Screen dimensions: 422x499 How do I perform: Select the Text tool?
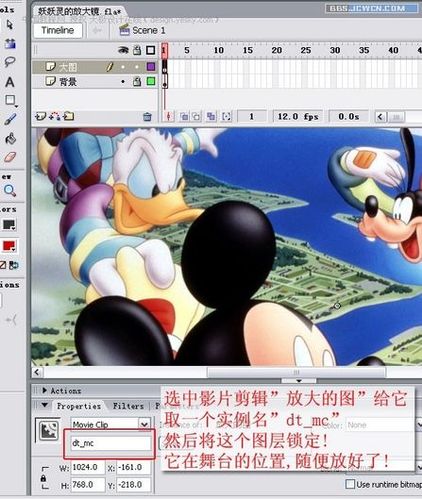(10, 82)
